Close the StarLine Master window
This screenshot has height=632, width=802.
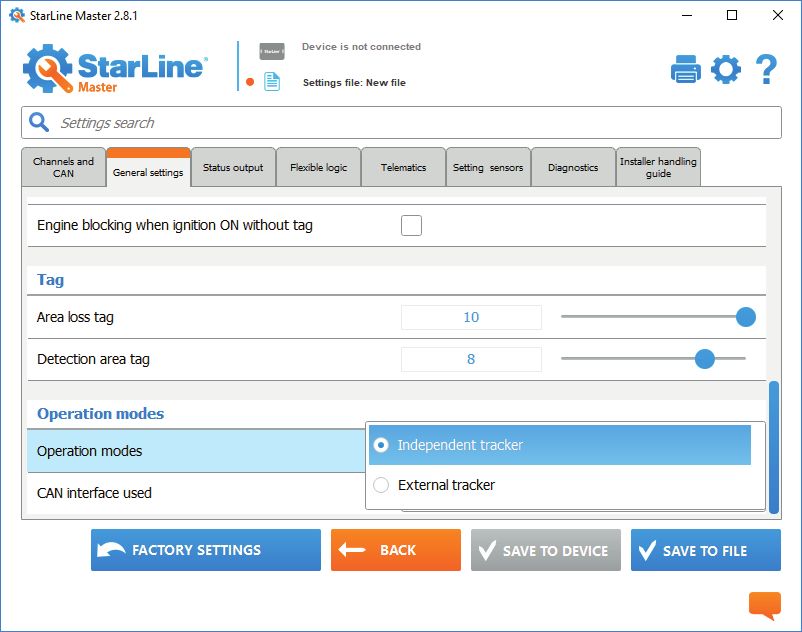[777, 15]
